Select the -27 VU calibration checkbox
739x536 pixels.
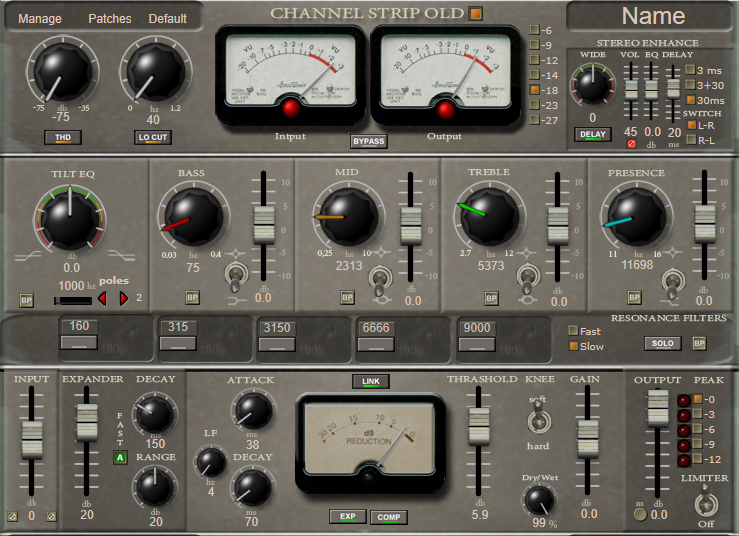(534, 120)
